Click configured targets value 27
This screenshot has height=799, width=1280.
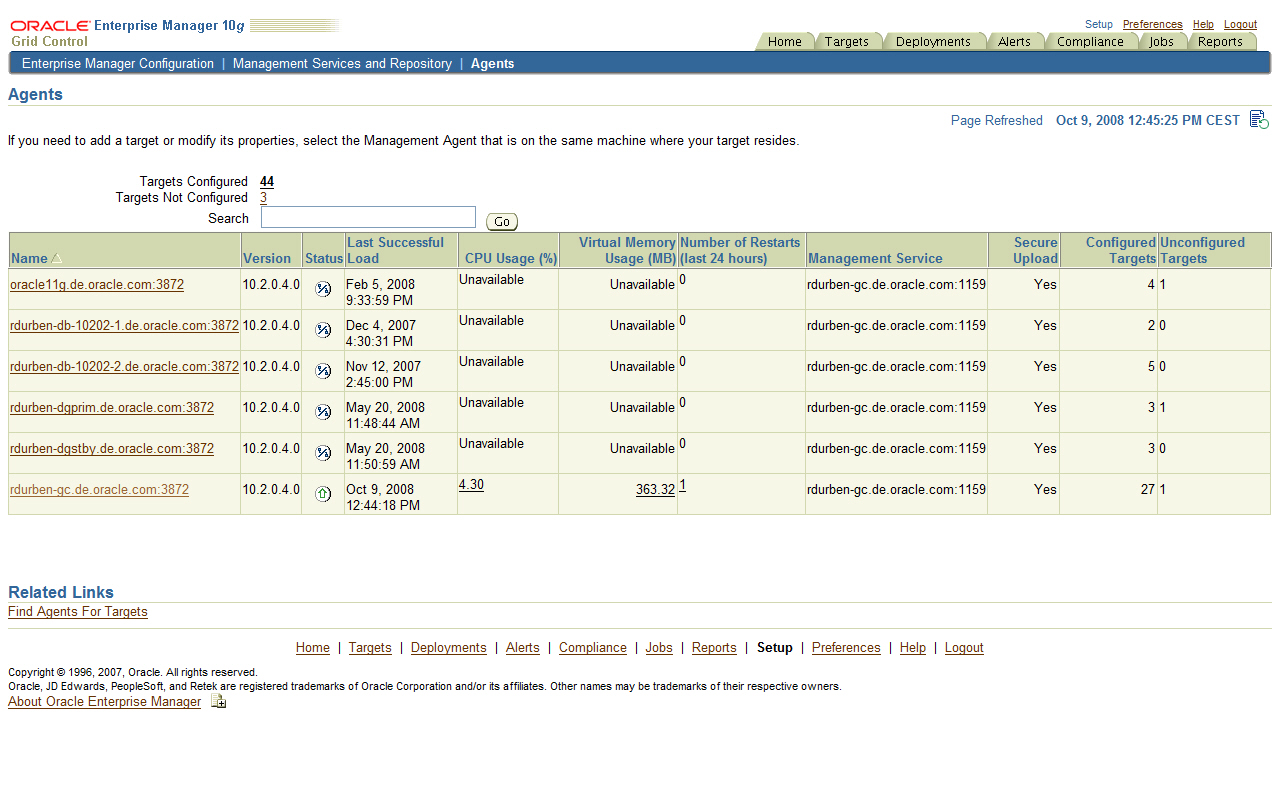(x=1147, y=490)
